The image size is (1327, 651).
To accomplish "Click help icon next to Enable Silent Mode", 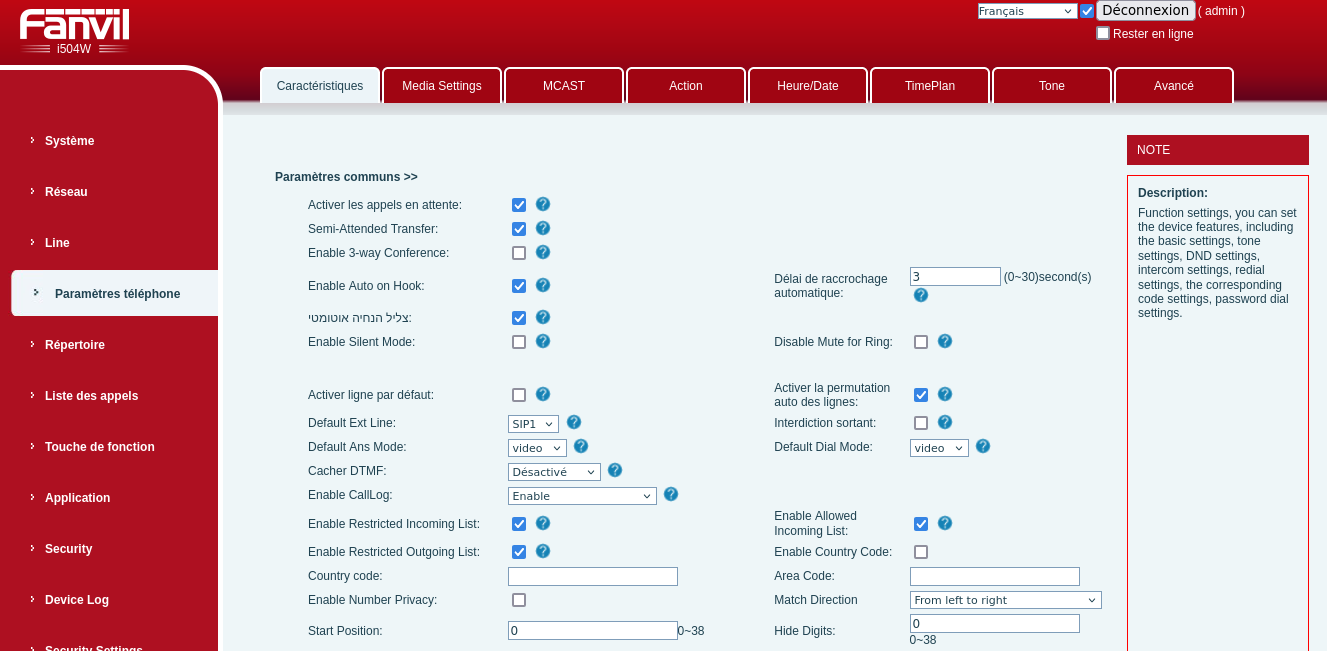I will click(x=543, y=341).
